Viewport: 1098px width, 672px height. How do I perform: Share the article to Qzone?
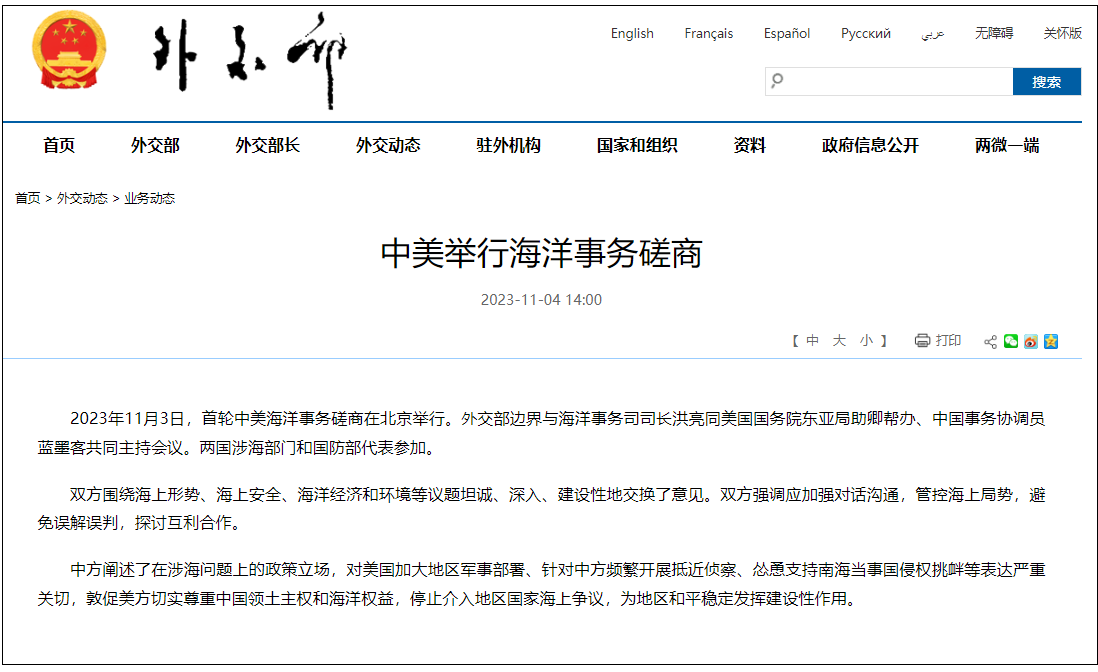tap(1051, 342)
